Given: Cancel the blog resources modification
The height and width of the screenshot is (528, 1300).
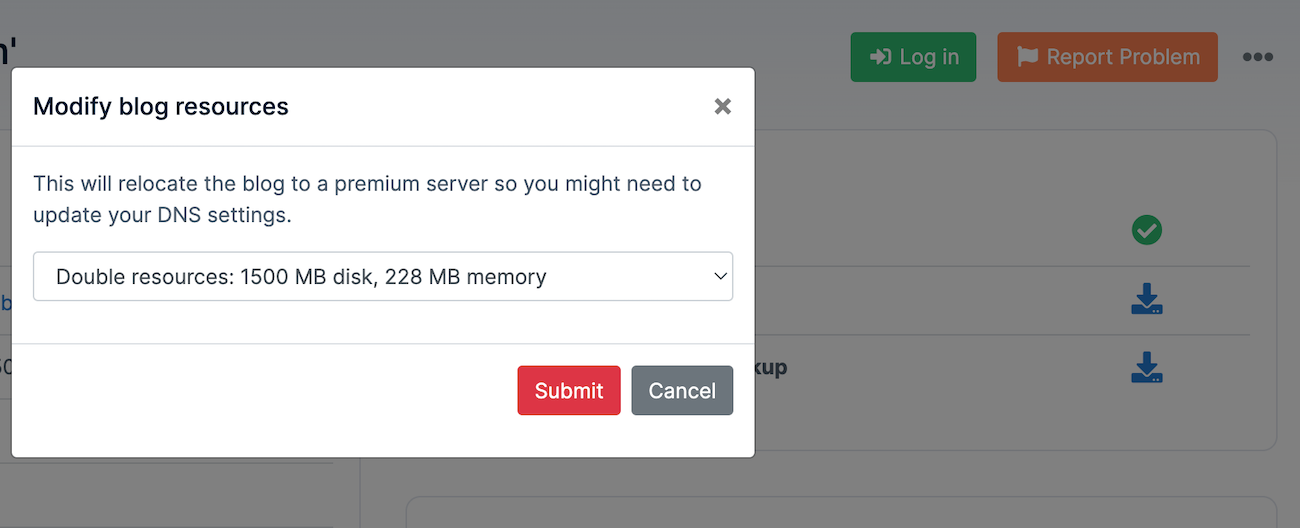Looking at the screenshot, I should pos(682,390).
